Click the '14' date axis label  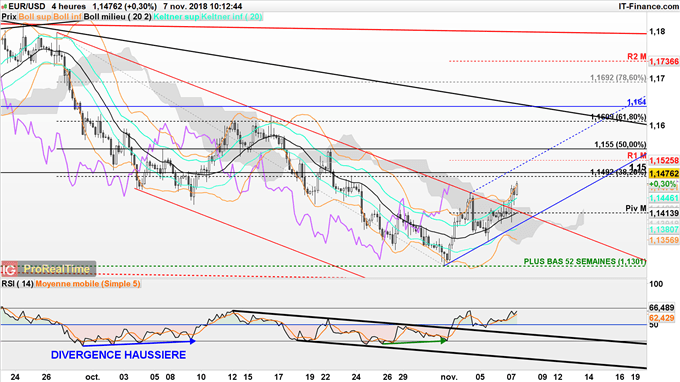(x=588, y=377)
